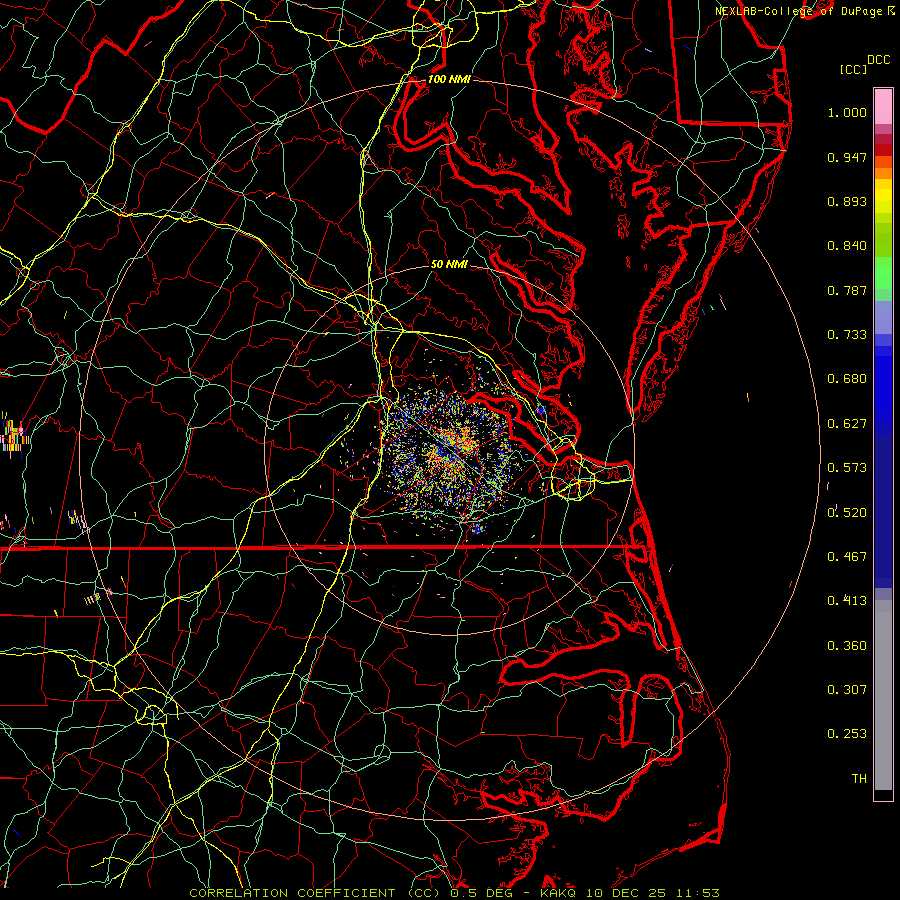Select the 0.840 legend value
The image size is (900, 900).
click(x=847, y=246)
